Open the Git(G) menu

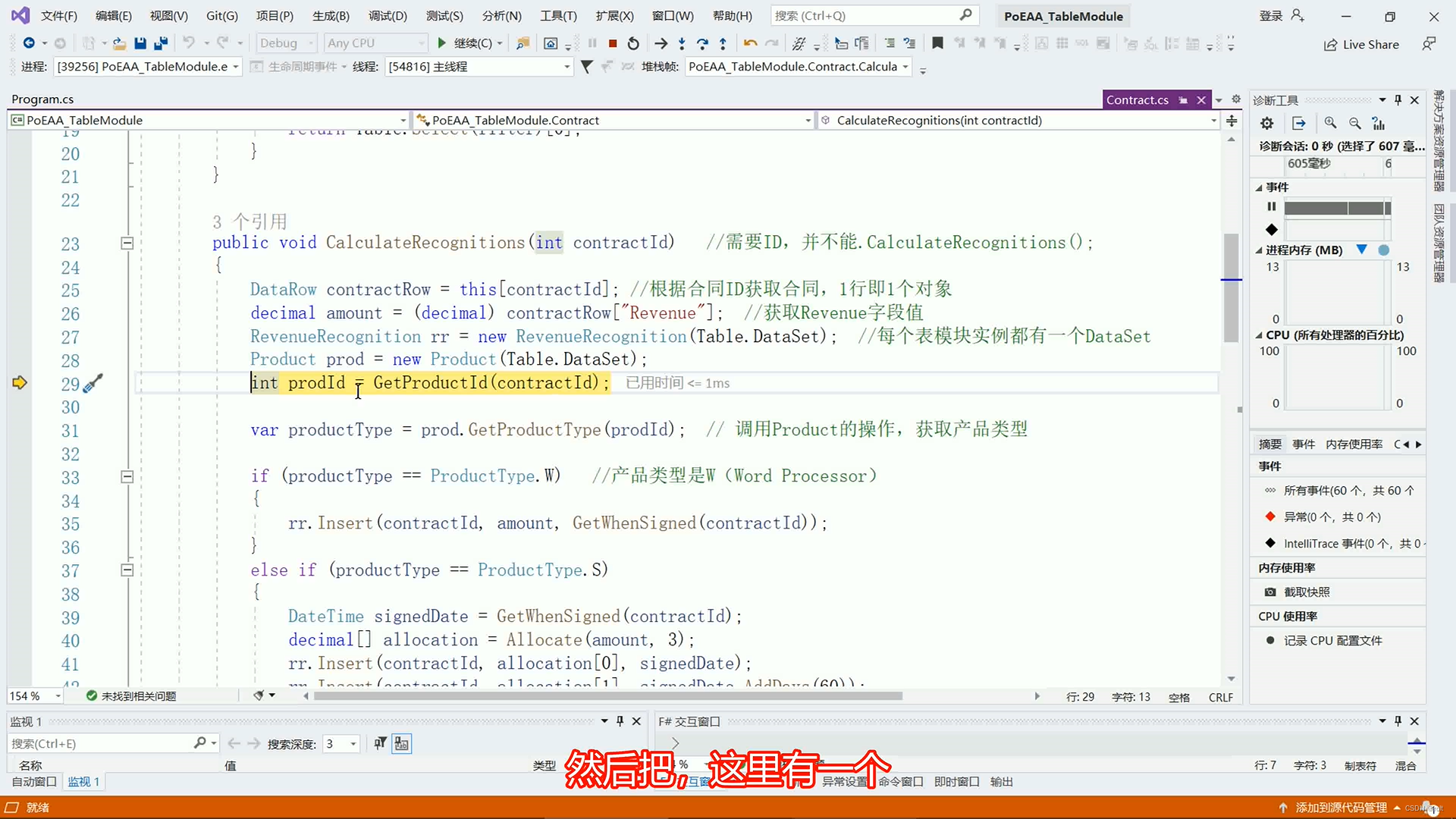[222, 16]
